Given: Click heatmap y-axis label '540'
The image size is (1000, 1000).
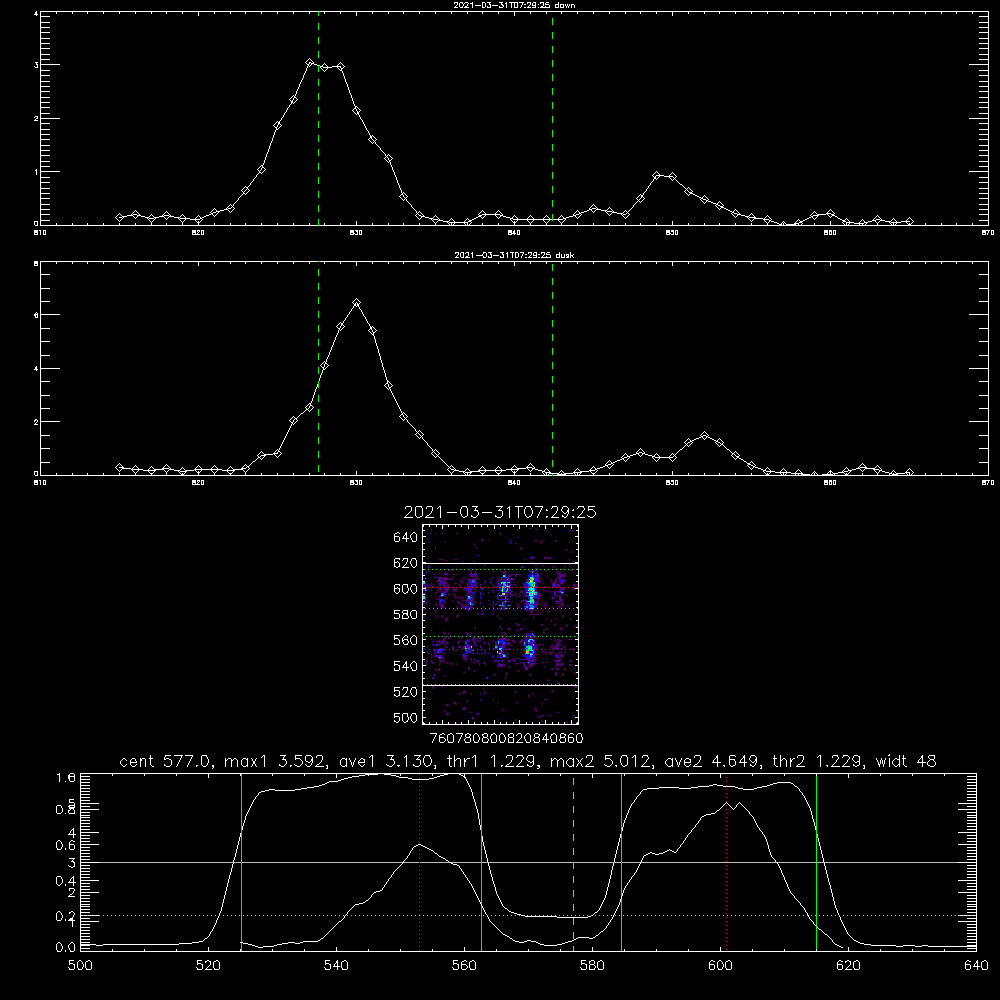Looking at the screenshot, I should [406, 666].
